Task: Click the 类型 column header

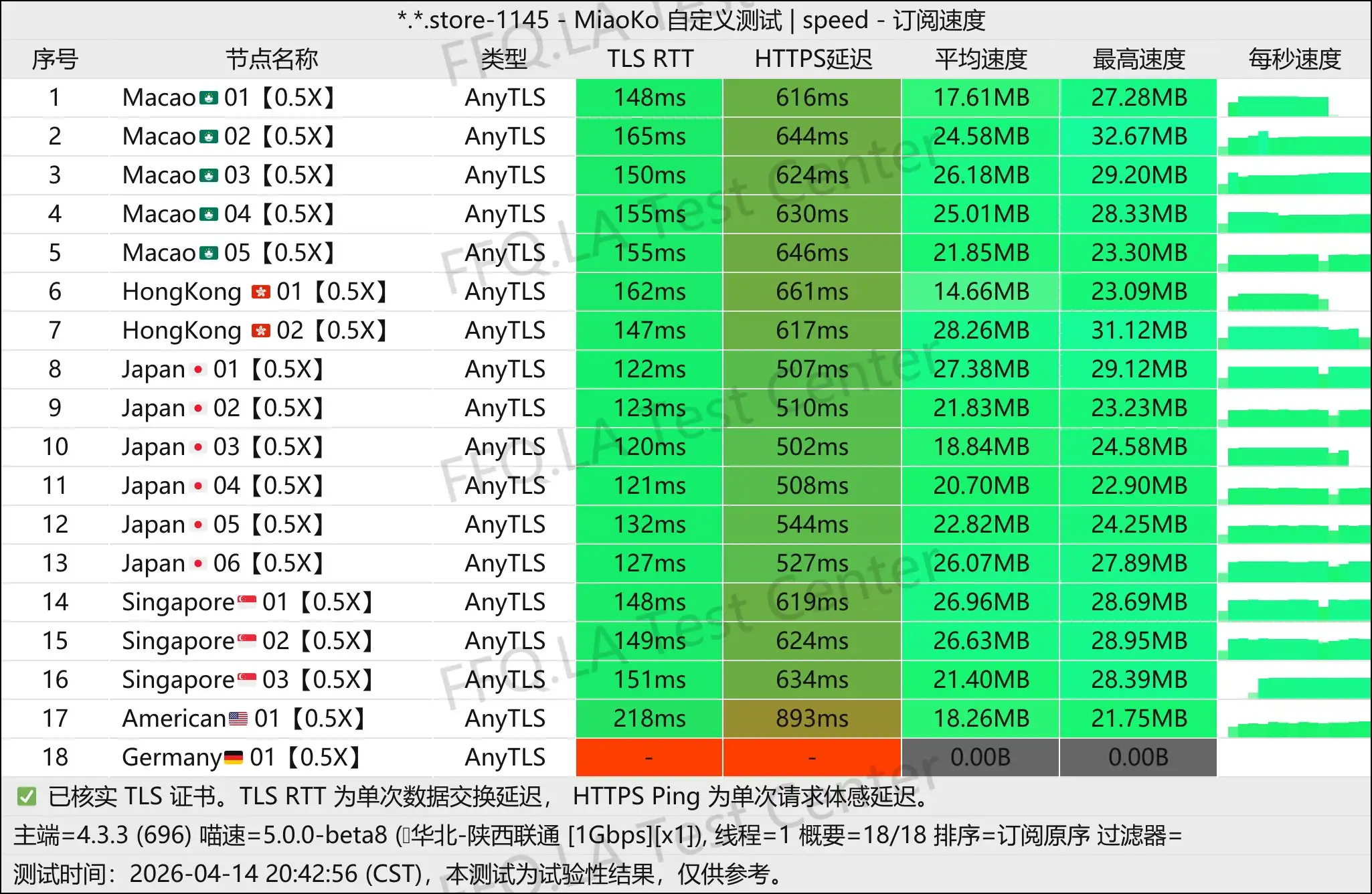Action: pos(505,60)
